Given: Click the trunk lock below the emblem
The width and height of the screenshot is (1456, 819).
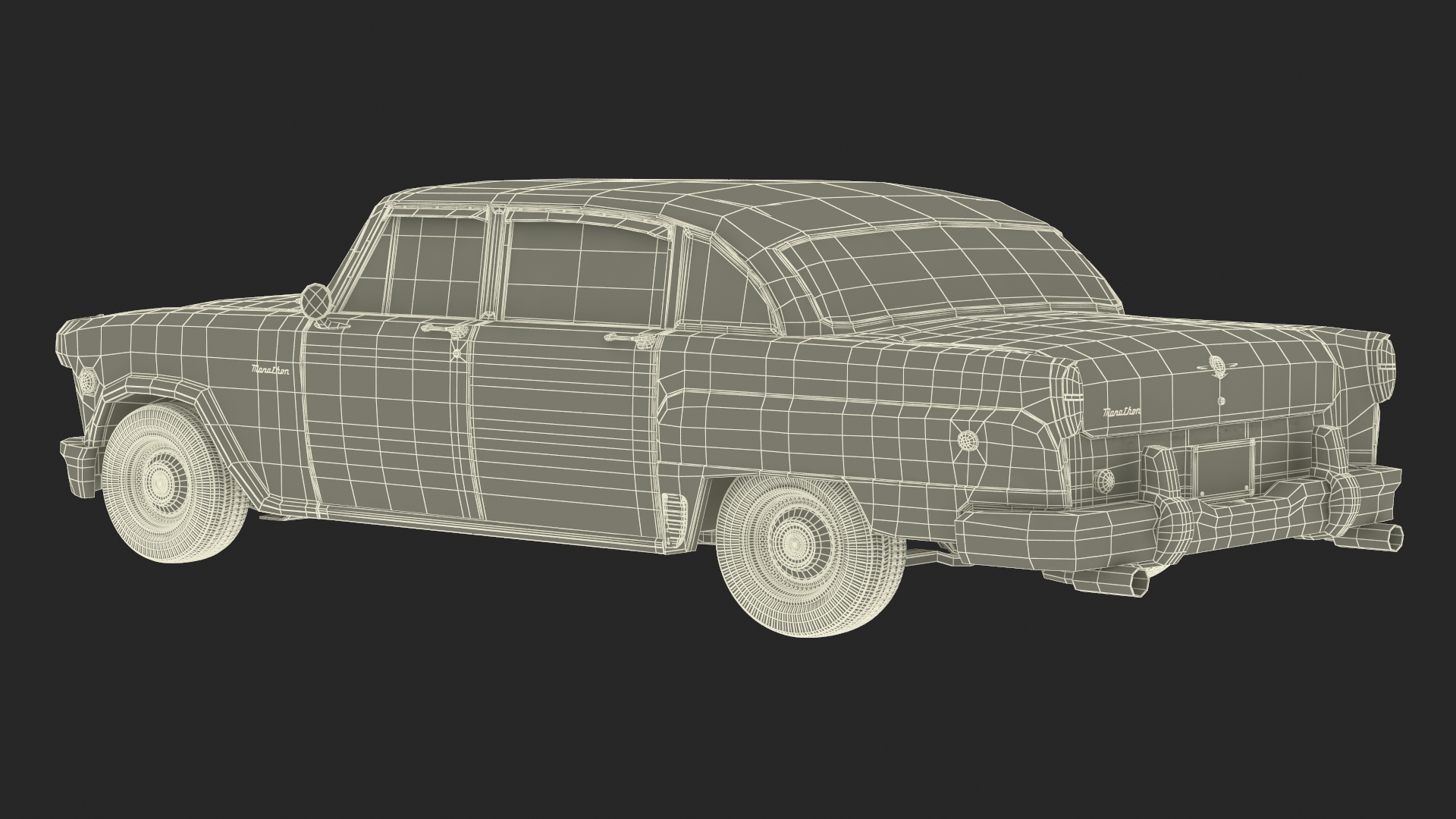Looking at the screenshot, I should pos(1221,400).
